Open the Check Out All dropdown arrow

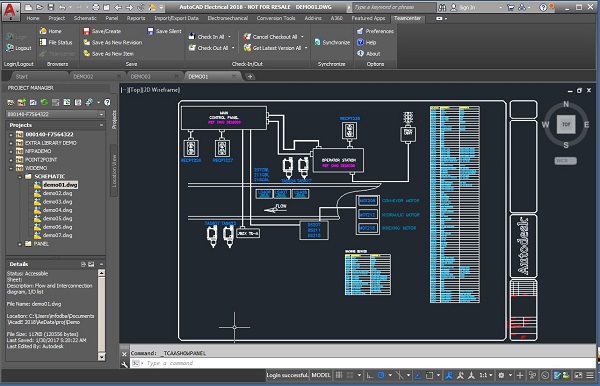[x=233, y=48]
